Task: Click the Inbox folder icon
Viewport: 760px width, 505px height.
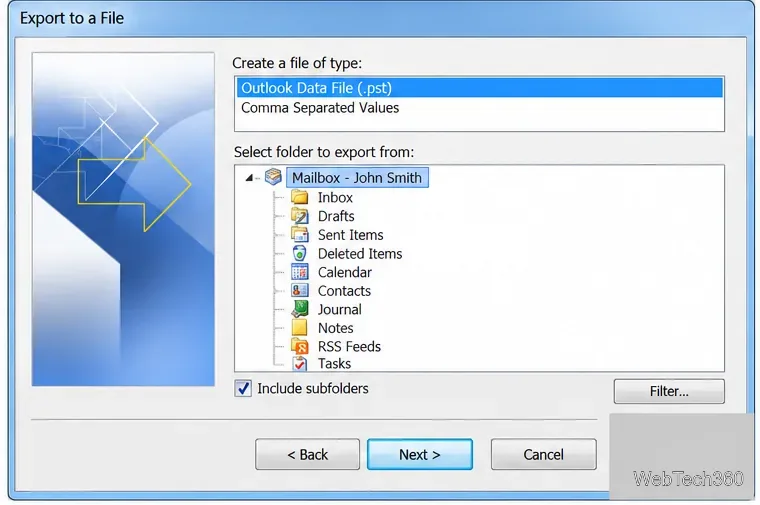Action: click(300, 197)
